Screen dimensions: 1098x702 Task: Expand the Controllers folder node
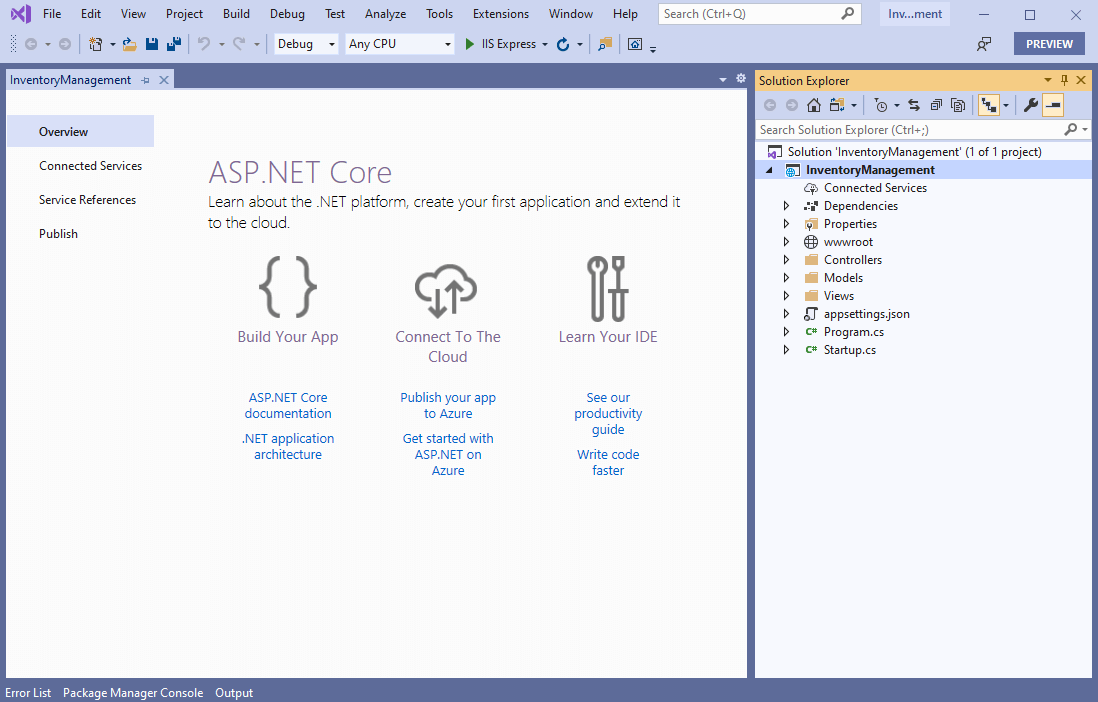pyautogui.click(x=787, y=260)
